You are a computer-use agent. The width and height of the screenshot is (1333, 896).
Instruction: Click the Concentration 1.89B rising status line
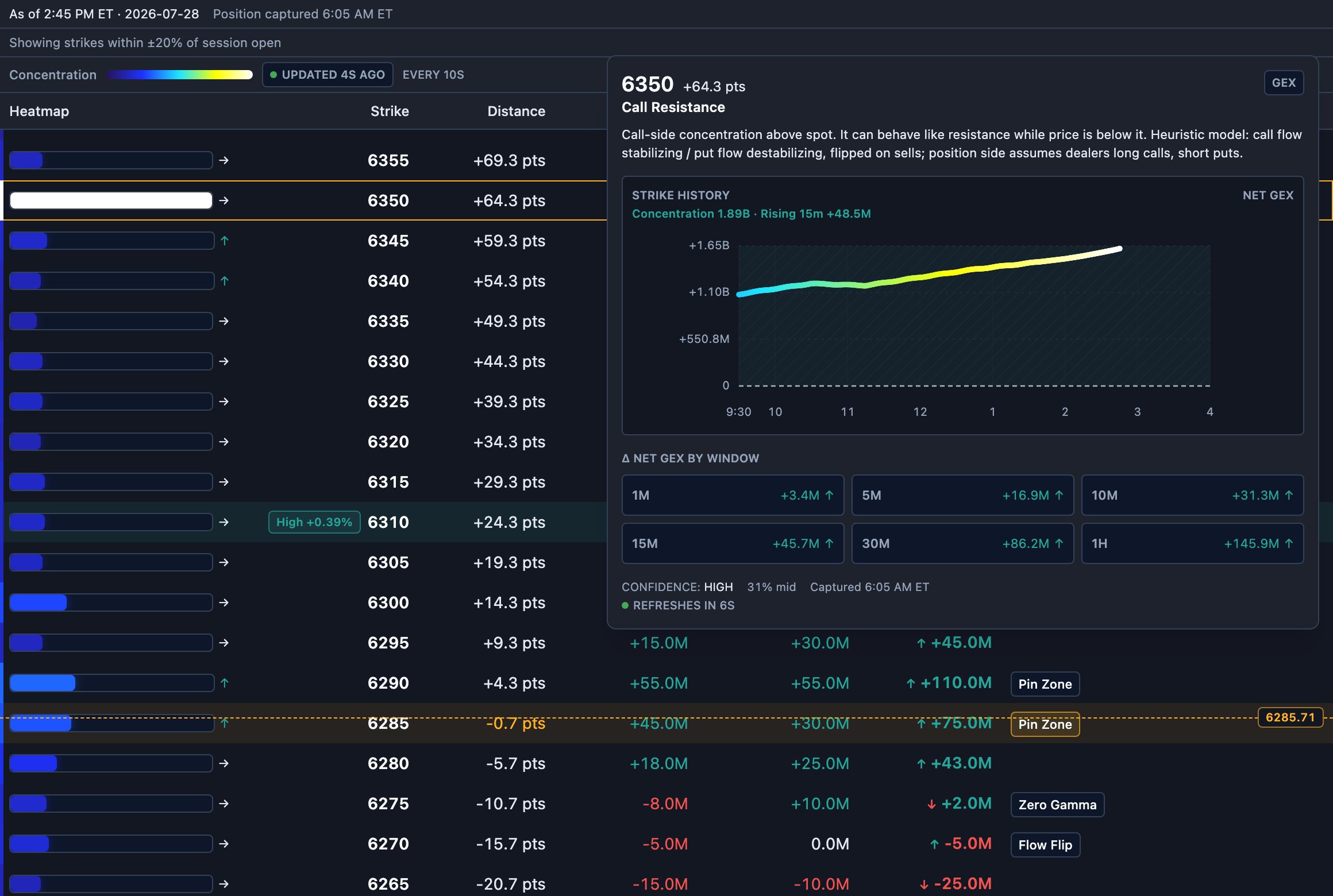coord(752,214)
